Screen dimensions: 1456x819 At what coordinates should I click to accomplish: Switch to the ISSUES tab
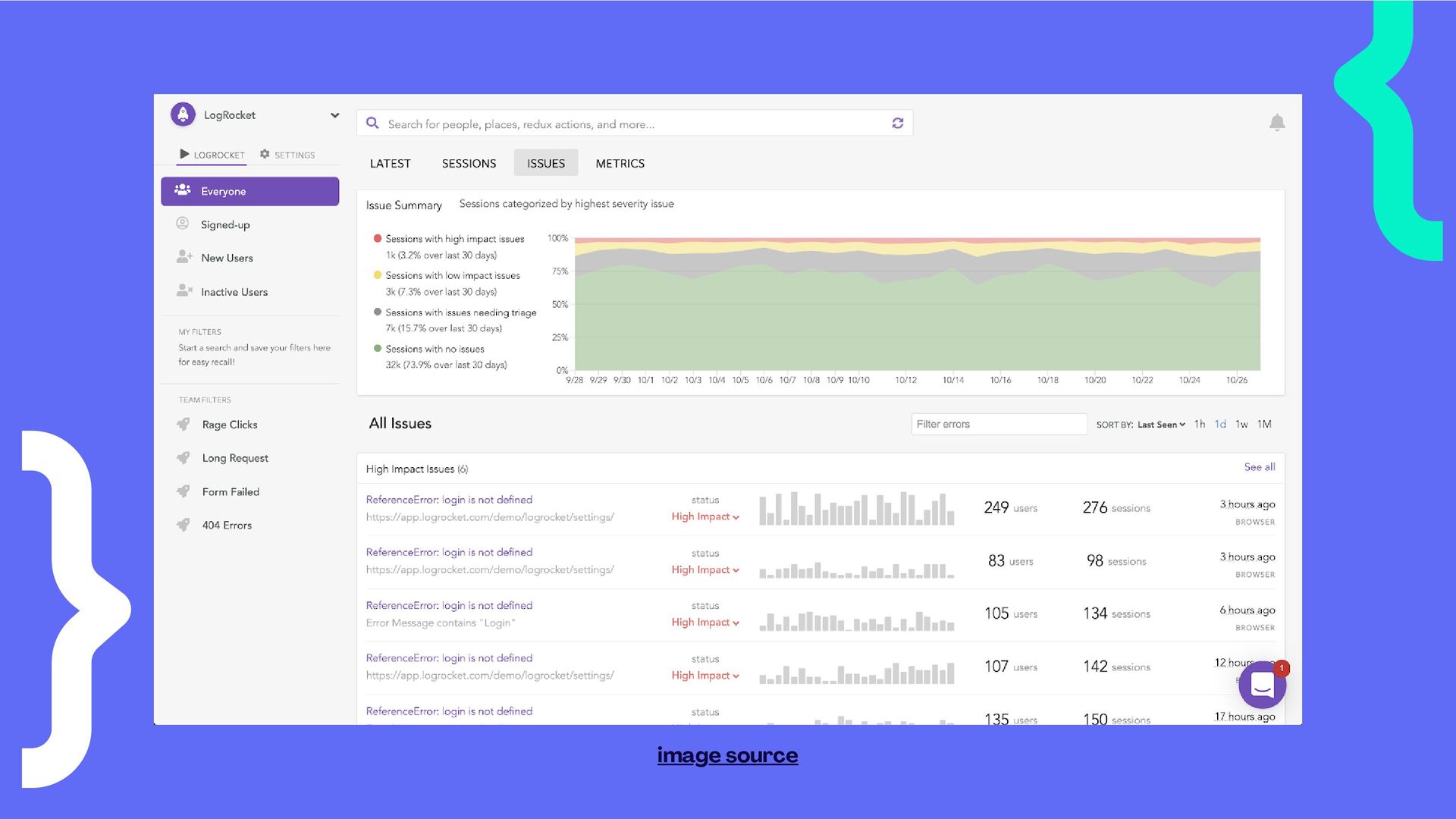(546, 163)
